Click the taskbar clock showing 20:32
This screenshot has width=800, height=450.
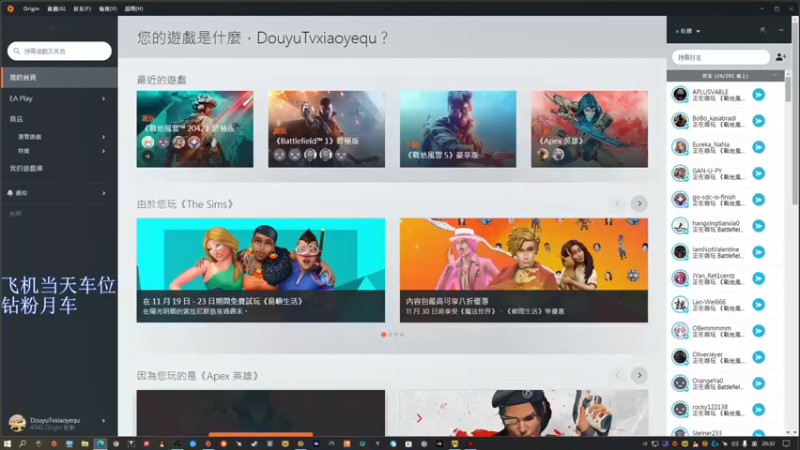768,444
